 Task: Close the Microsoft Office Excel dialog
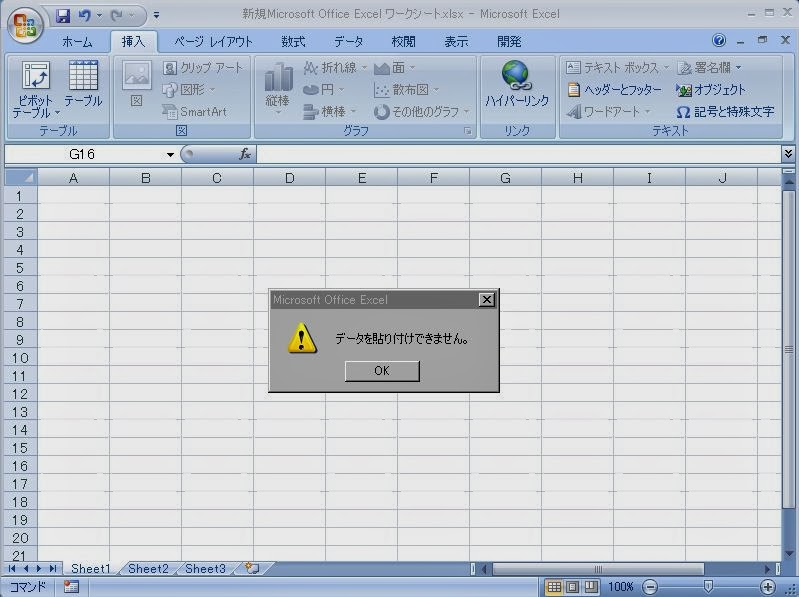pos(487,300)
